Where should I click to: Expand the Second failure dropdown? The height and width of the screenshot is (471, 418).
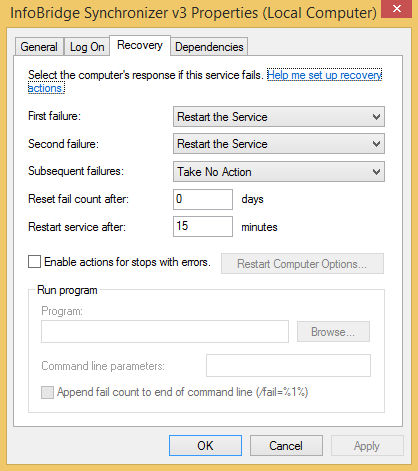279,144
